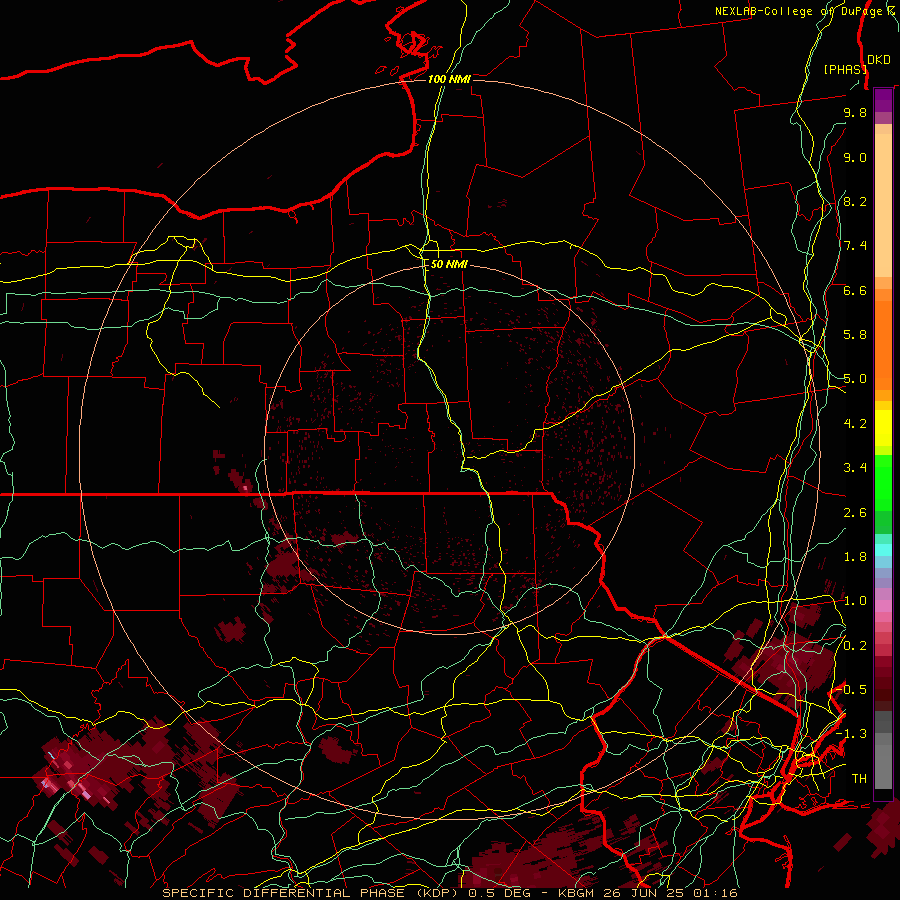
Task: Click the 0.5 DEG elevation angle text
Action: (x=500, y=893)
